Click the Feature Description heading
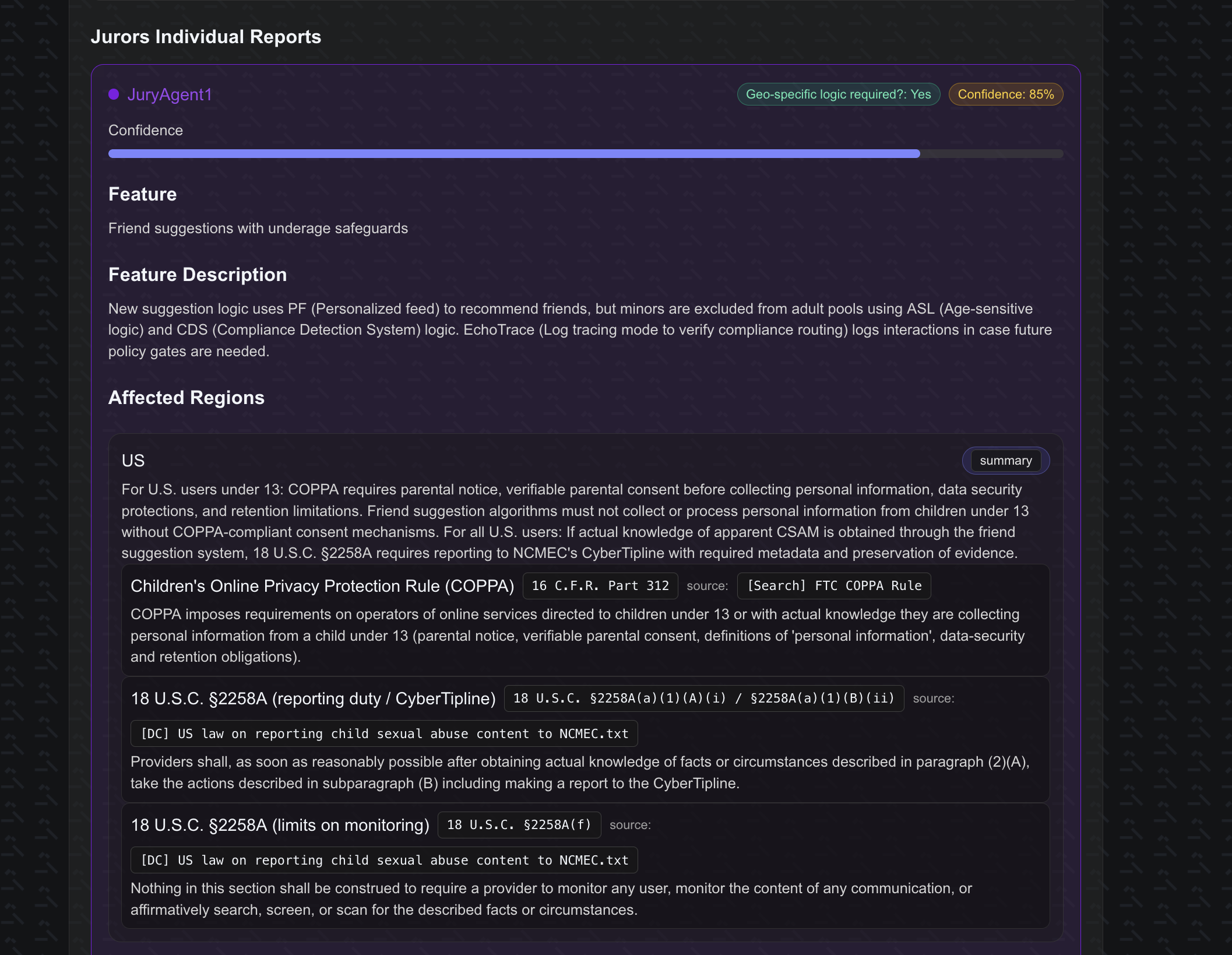Screen dimensions: 1232x955 pyautogui.click(x=198, y=275)
